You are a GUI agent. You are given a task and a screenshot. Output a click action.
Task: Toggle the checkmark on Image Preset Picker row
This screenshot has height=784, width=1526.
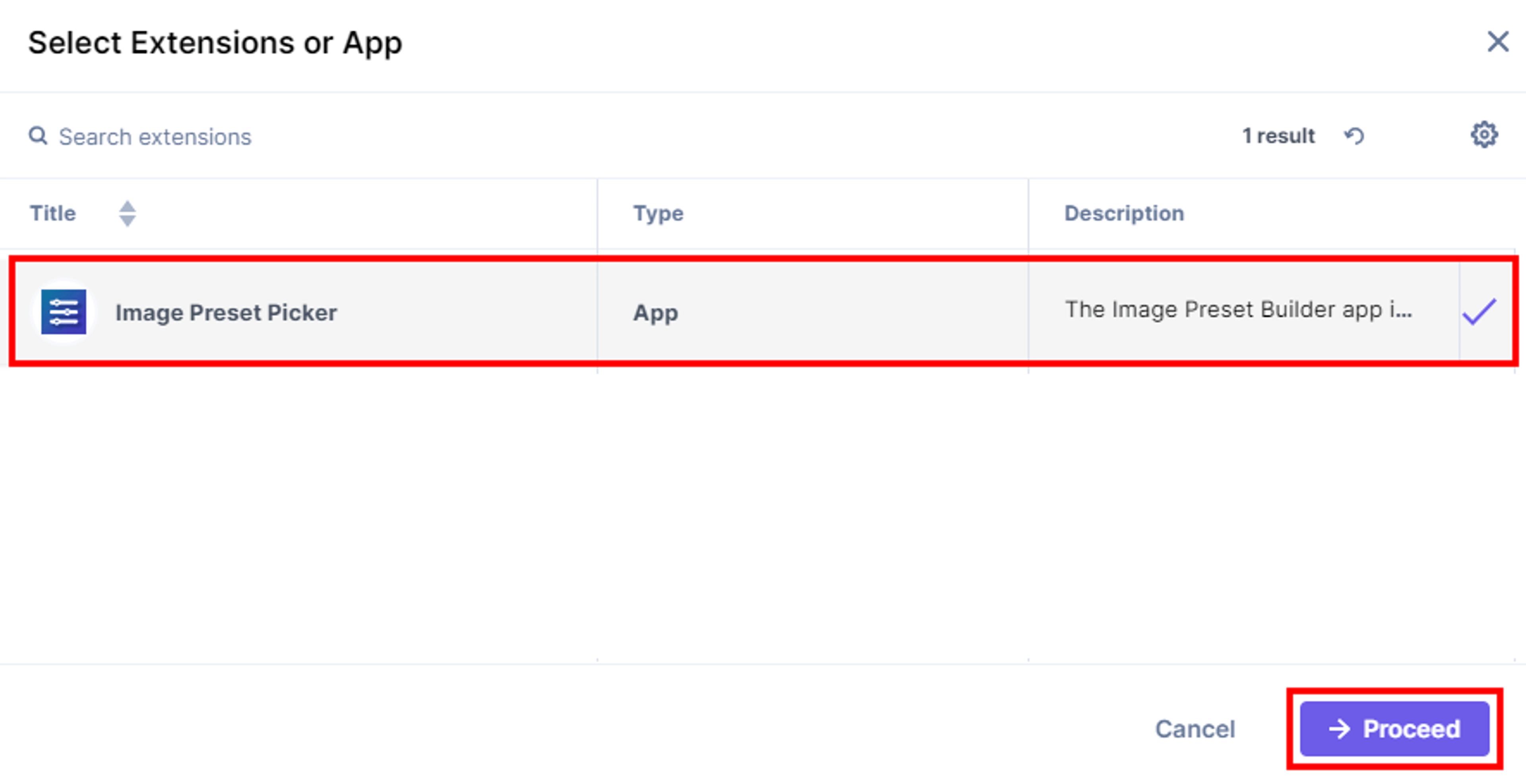[x=1479, y=311]
